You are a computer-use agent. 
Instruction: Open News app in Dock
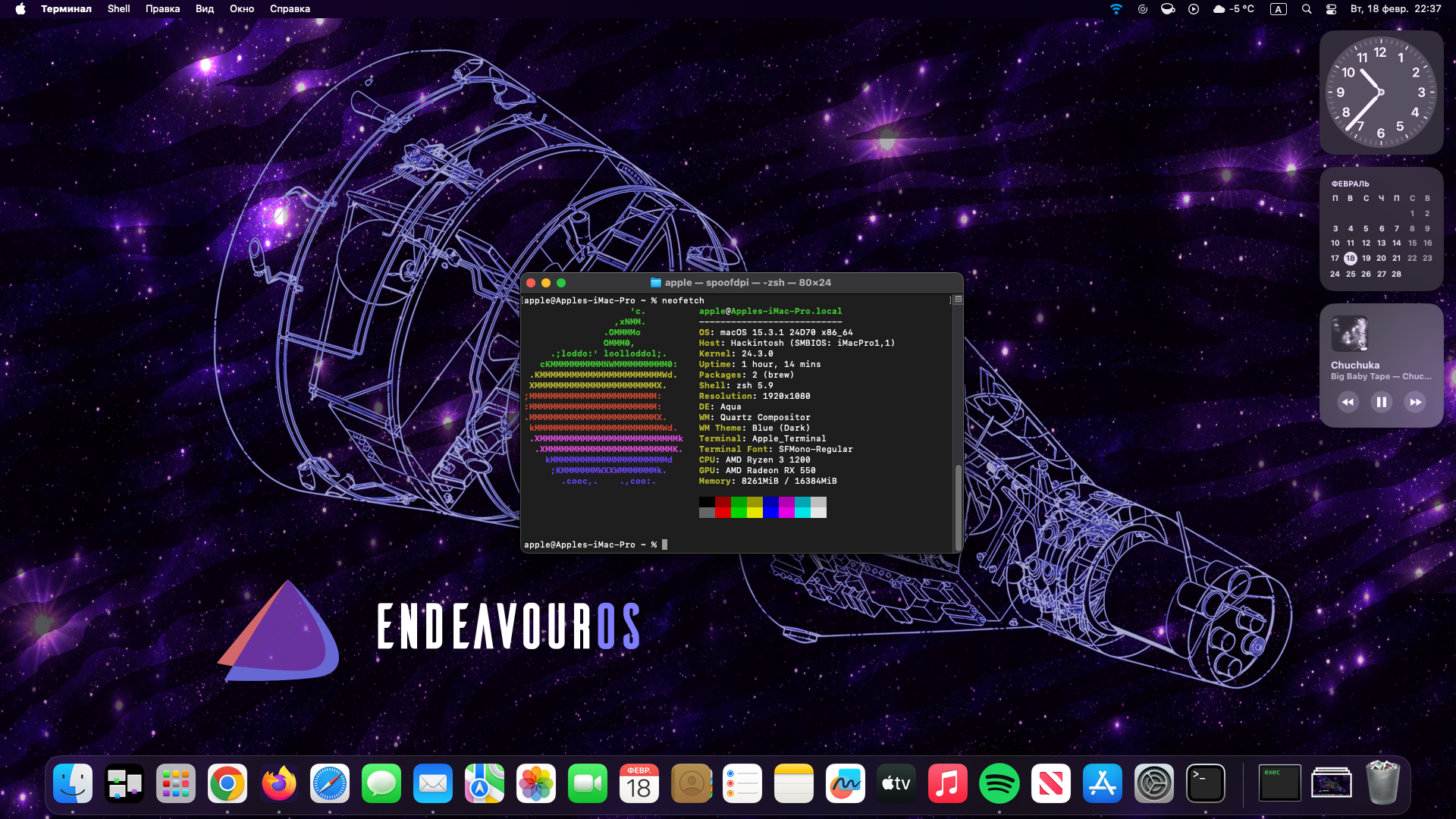tap(1051, 783)
